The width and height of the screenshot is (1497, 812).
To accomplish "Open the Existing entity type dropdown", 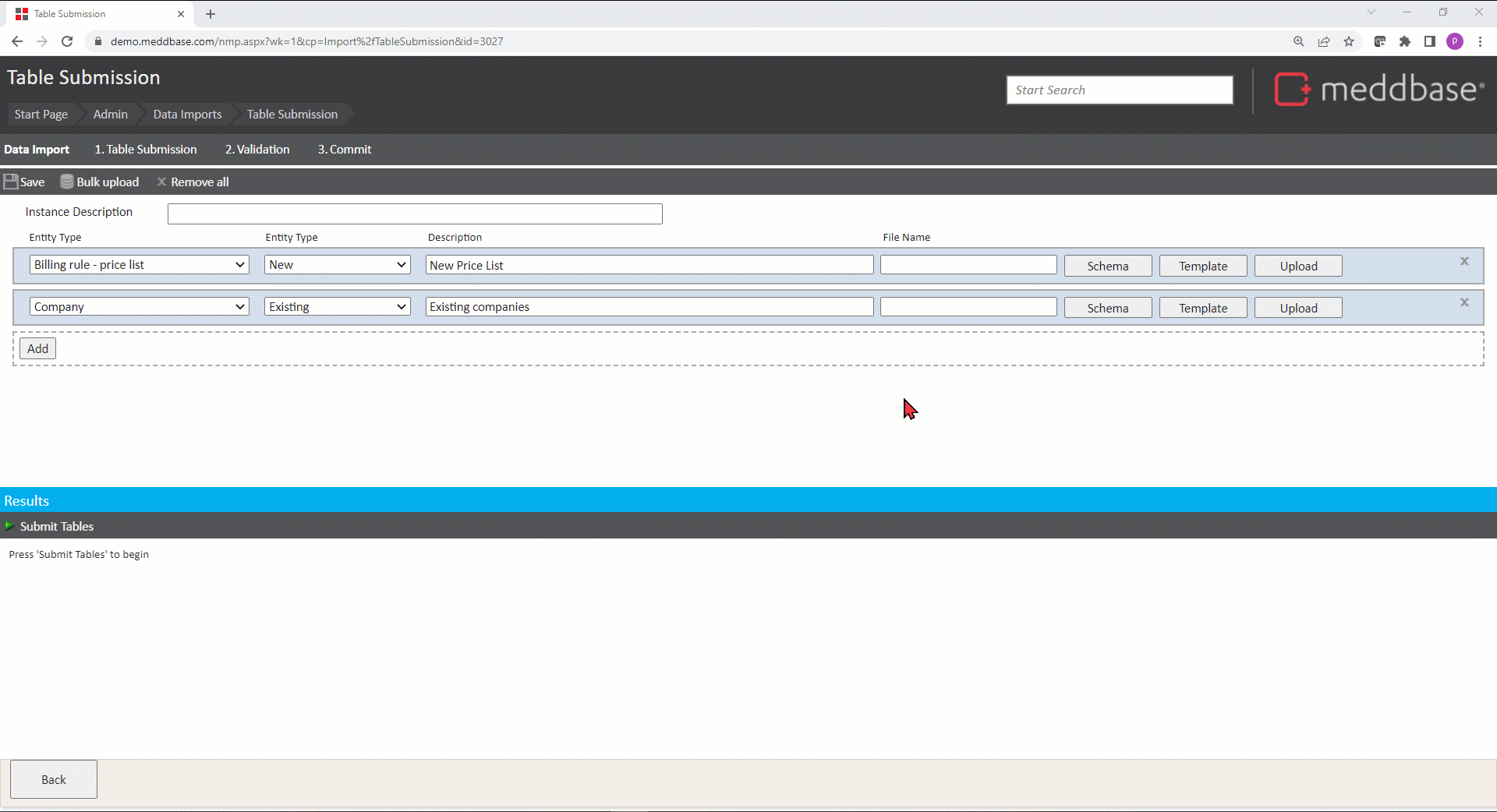I will [337, 307].
